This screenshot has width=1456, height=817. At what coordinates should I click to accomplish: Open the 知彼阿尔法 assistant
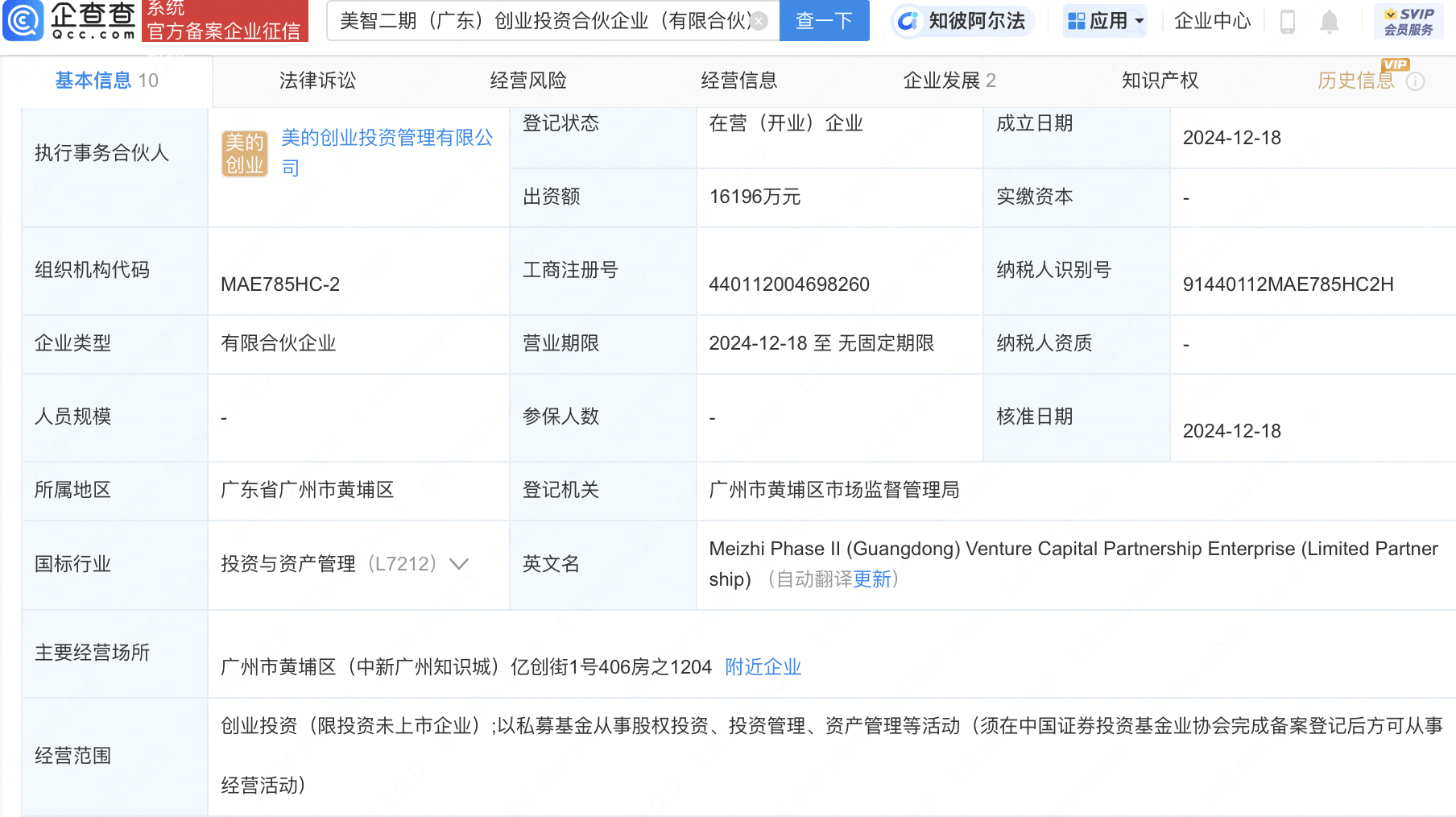tap(962, 21)
